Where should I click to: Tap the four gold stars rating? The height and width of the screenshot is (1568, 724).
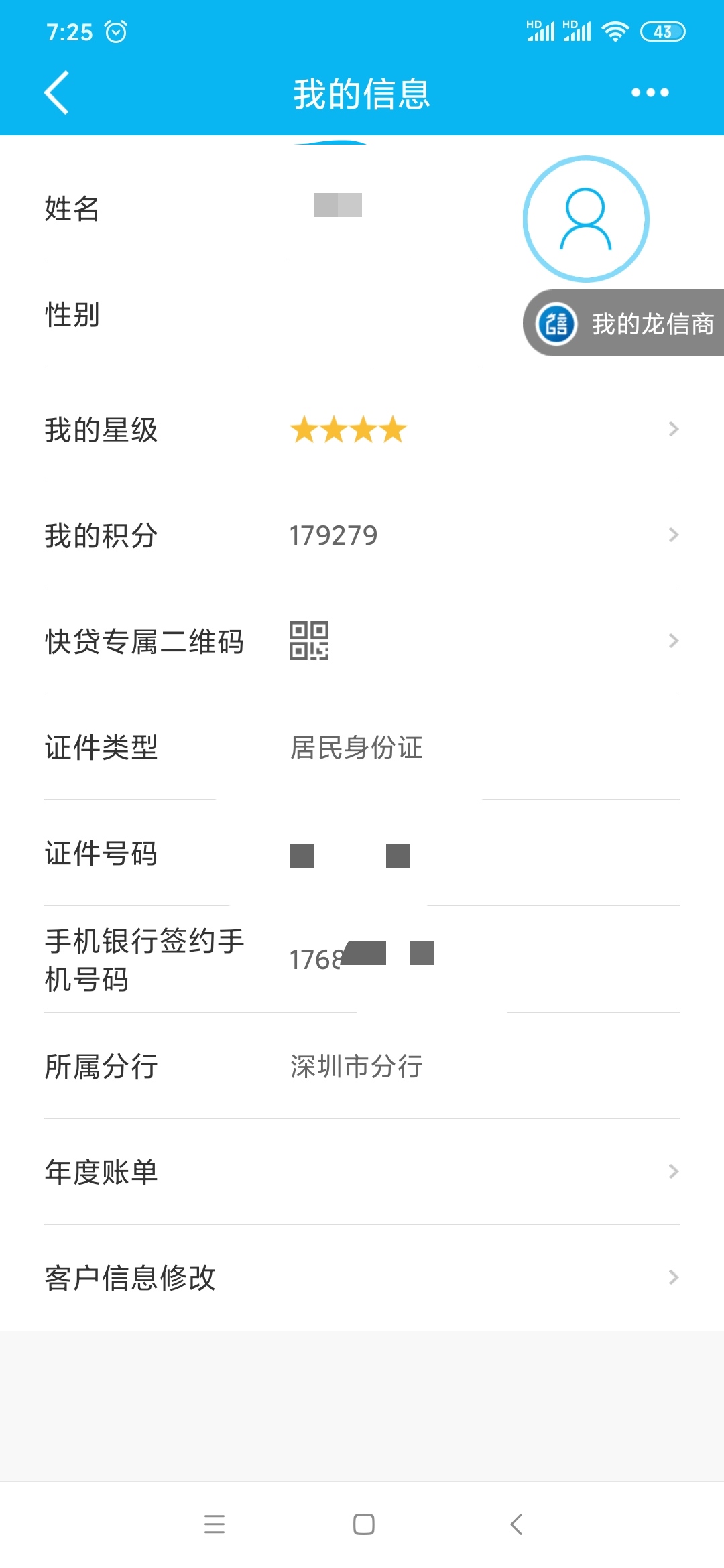[x=349, y=430]
